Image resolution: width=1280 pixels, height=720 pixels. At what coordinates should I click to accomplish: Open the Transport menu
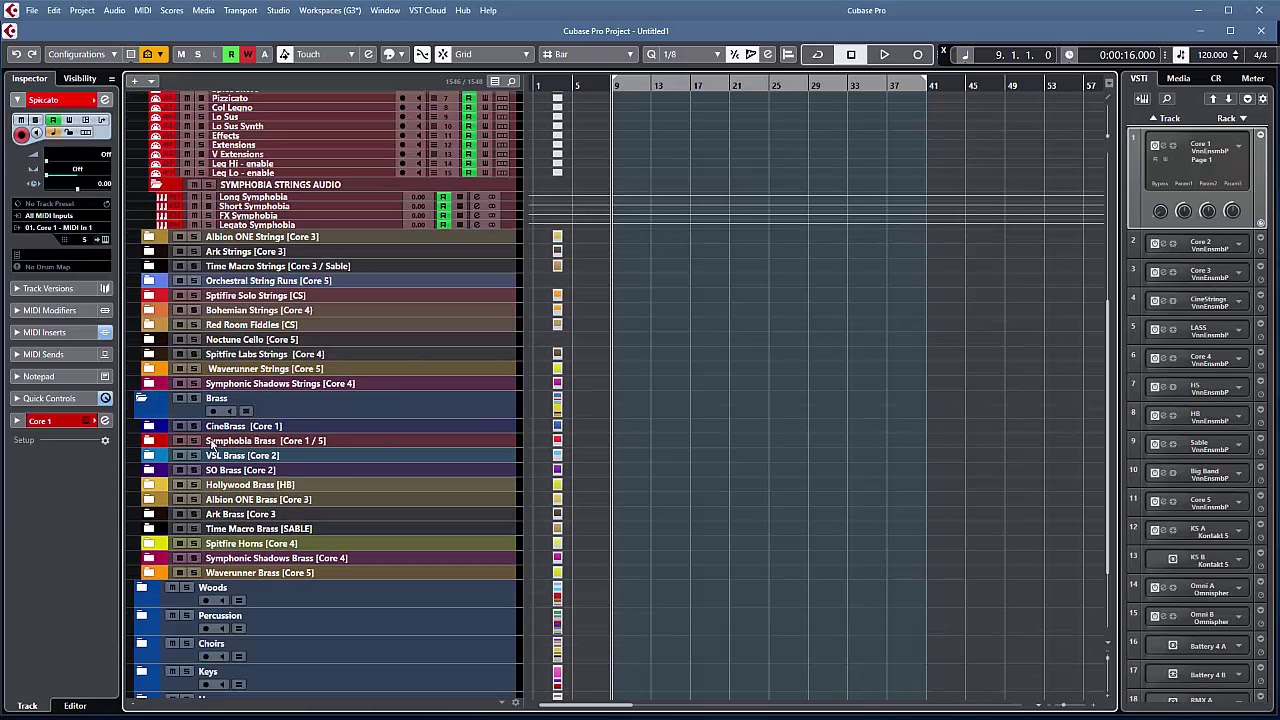240,10
